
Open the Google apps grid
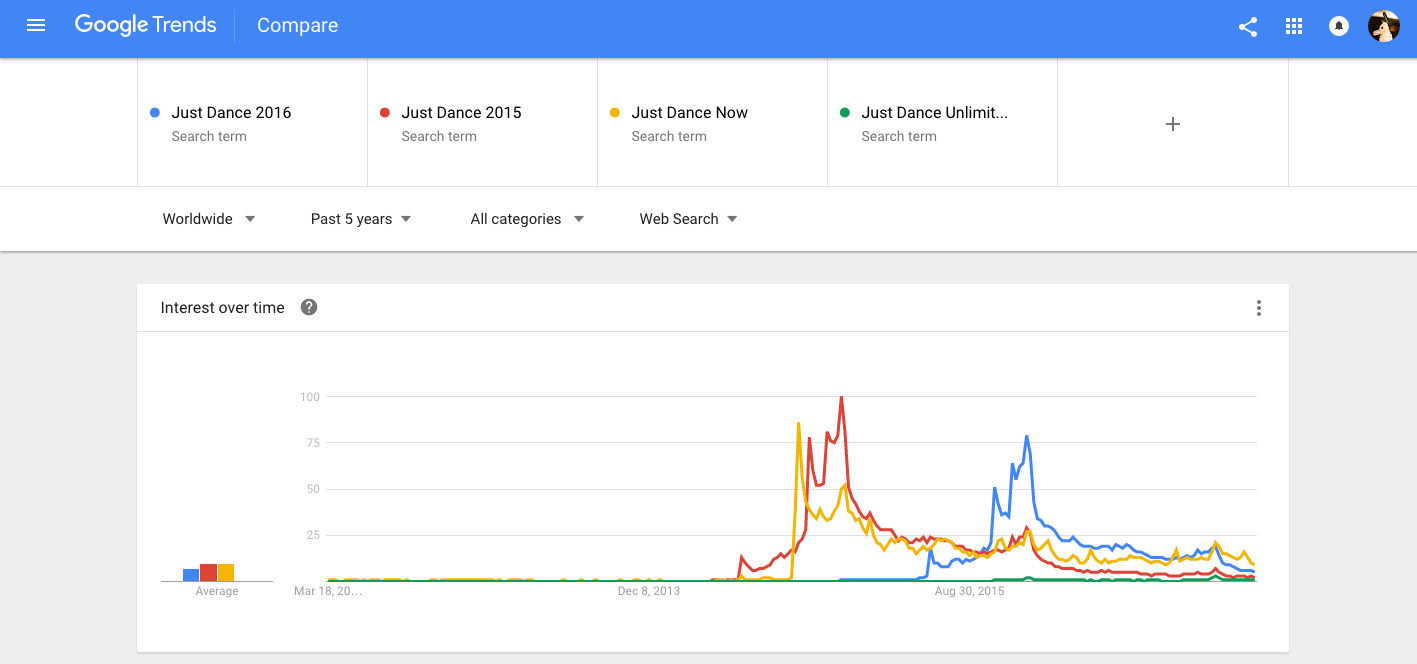coord(1294,27)
